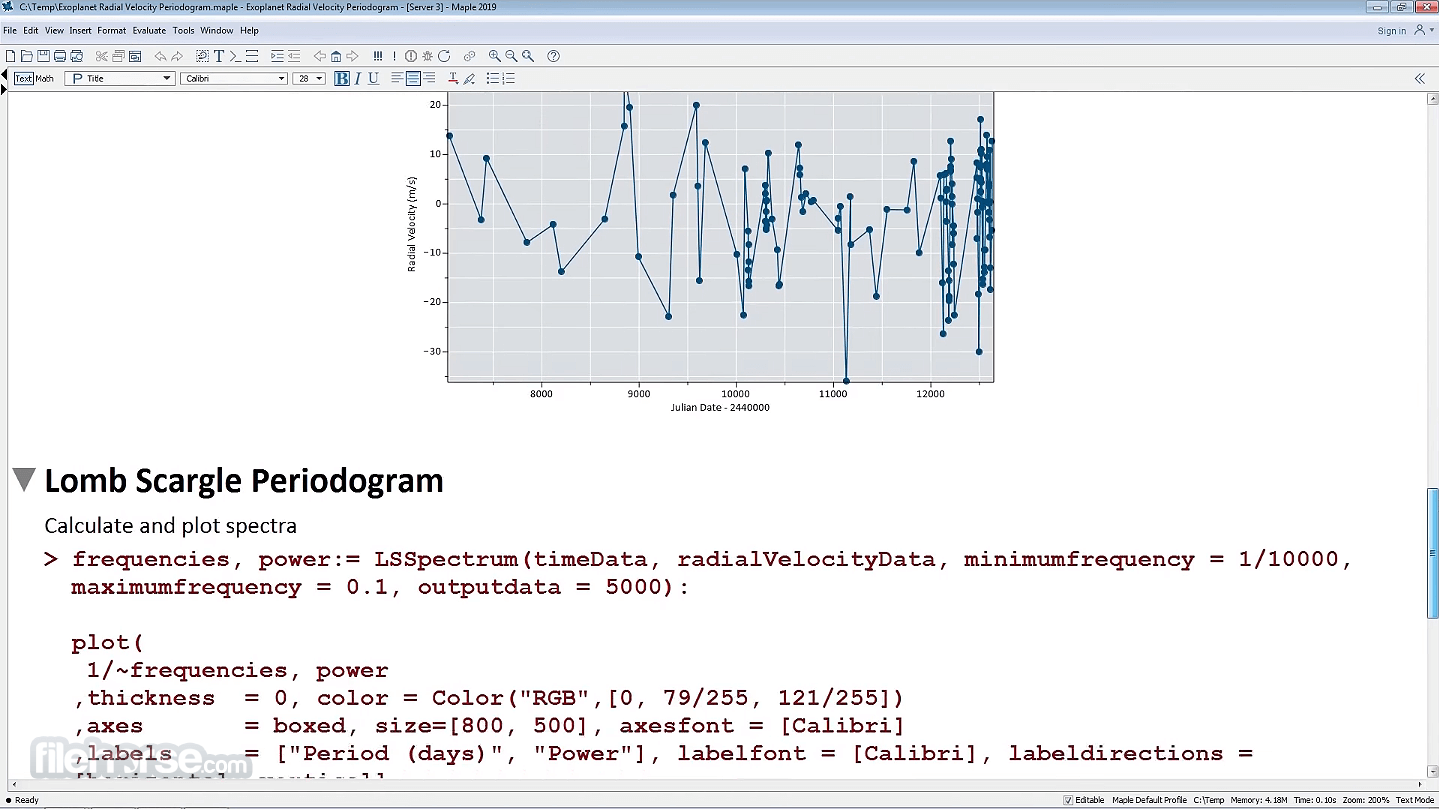
Task: Zoom in using the magnifier plus icon
Action: coord(494,56)
